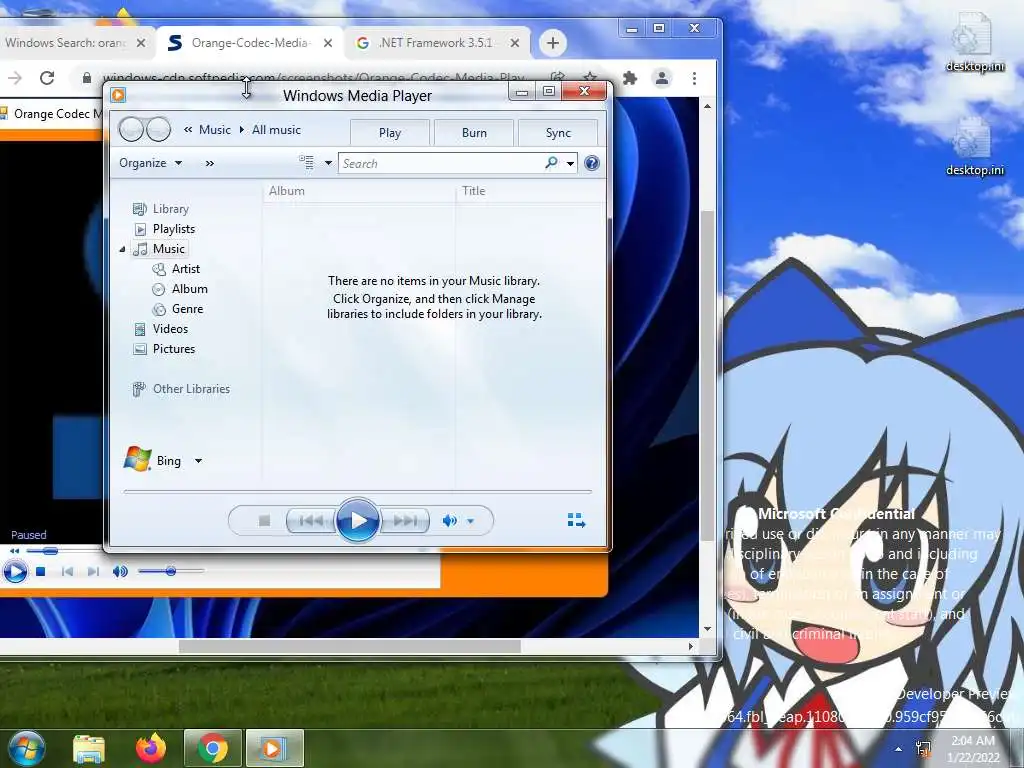Click the Media Player title bar icon
1024x768 pixels.
(118, 95)
